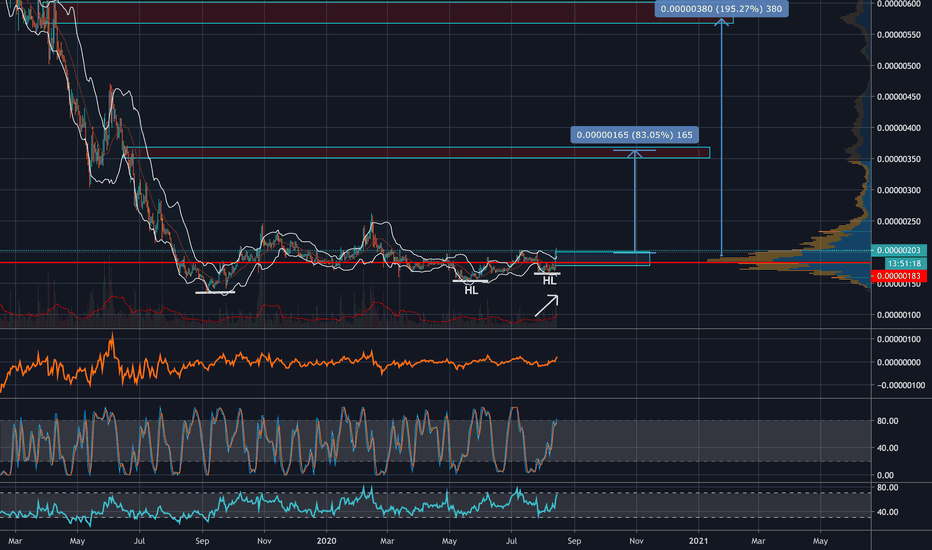The width and height of the screenshot is (932, 550).
Task: Click the teal 0.00000203 current price tag
Action: pyautogui.click(x=898, y=250)
